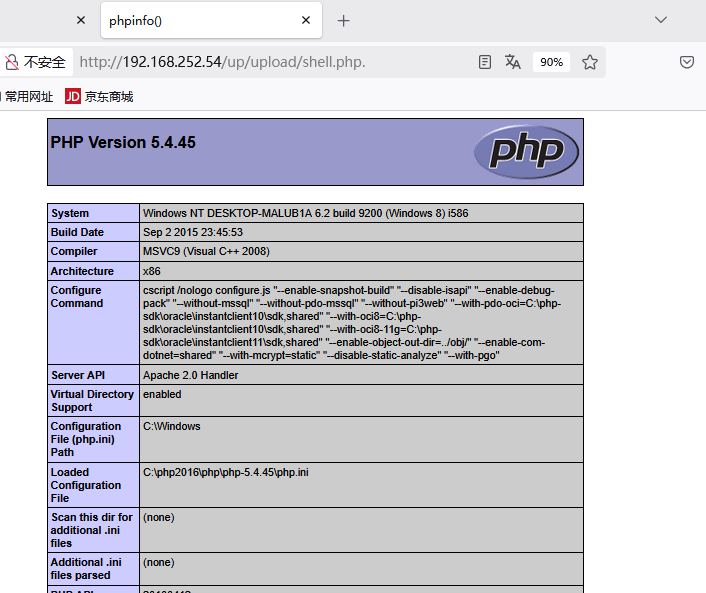This screenshot has height=593, width=706.
Task: Click the Loaded Configuration File path value
Action: click(x=226, y=472)
